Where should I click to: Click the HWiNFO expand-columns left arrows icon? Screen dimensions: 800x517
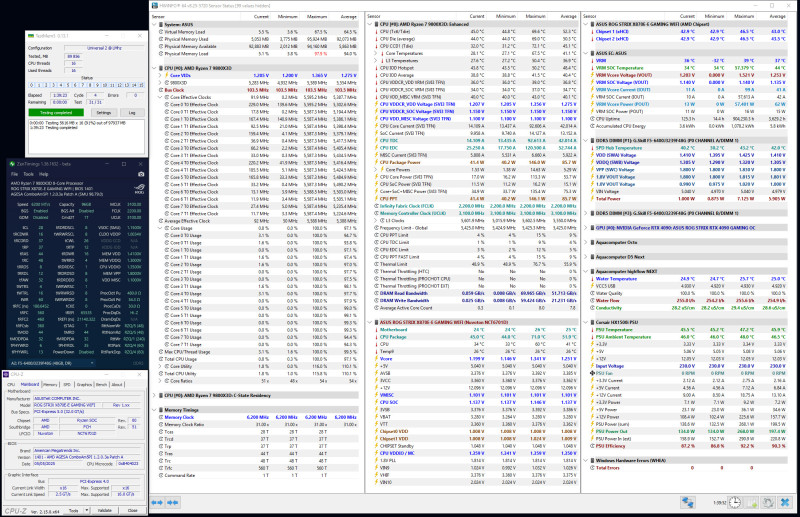pos(157,503)
